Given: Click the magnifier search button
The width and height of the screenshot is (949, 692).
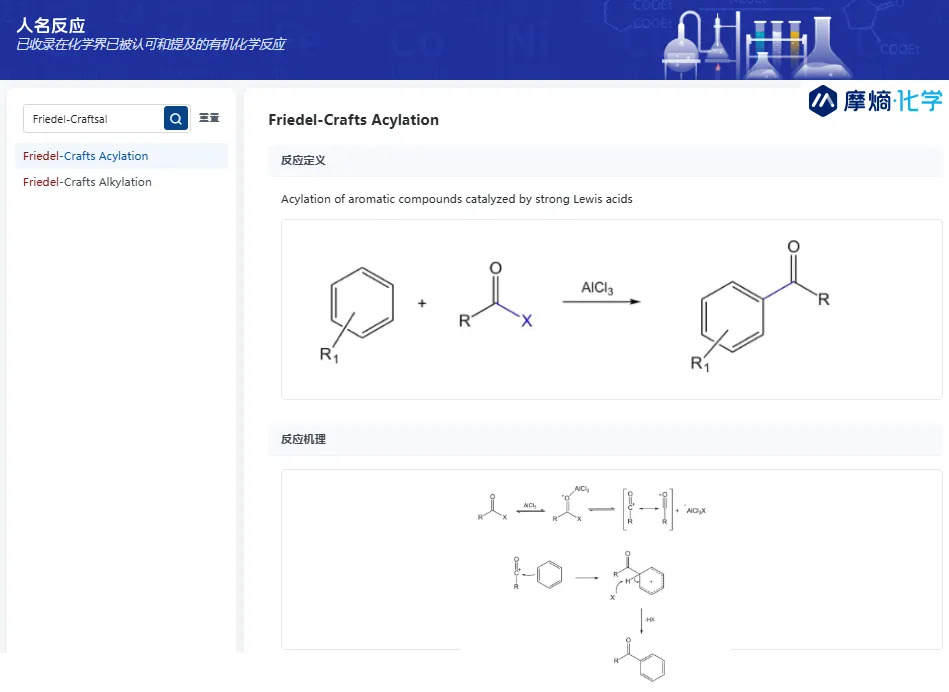Looking at the screenshot, I should click(x=176, y=119).
